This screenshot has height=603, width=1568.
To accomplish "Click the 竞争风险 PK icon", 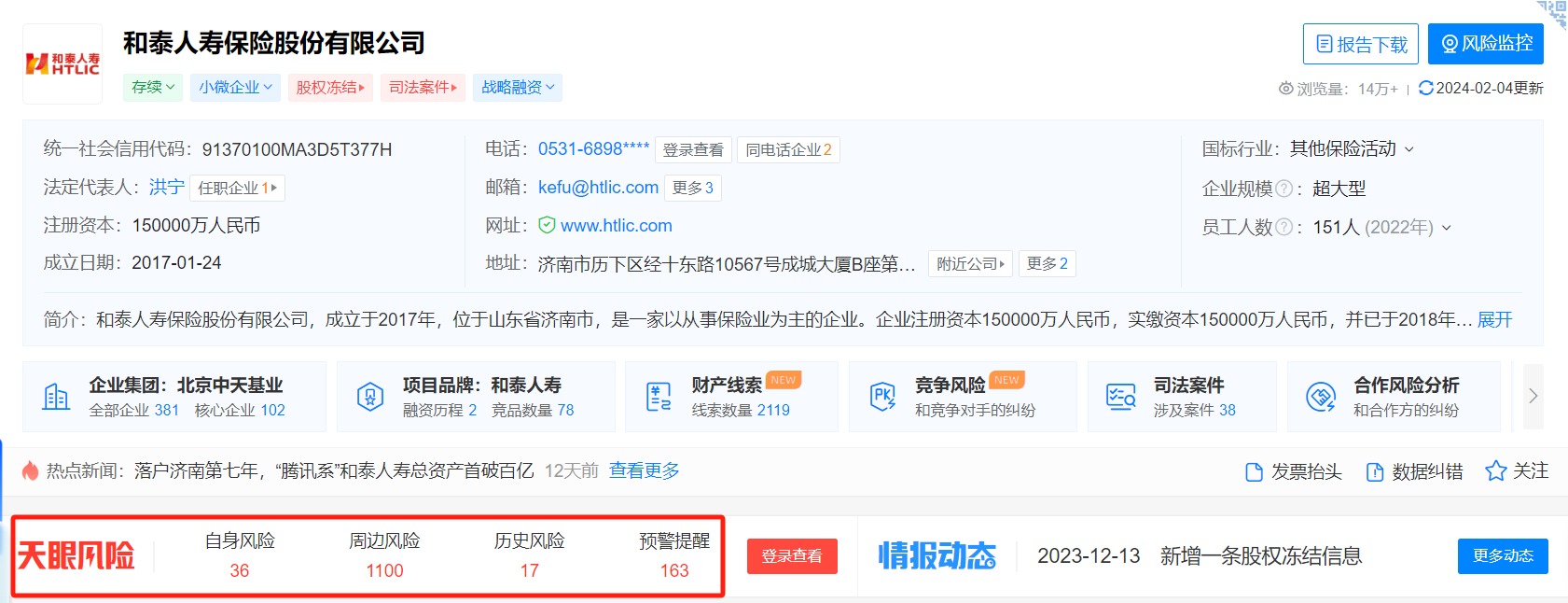I will pyautogui.click(x=882, y=397).
